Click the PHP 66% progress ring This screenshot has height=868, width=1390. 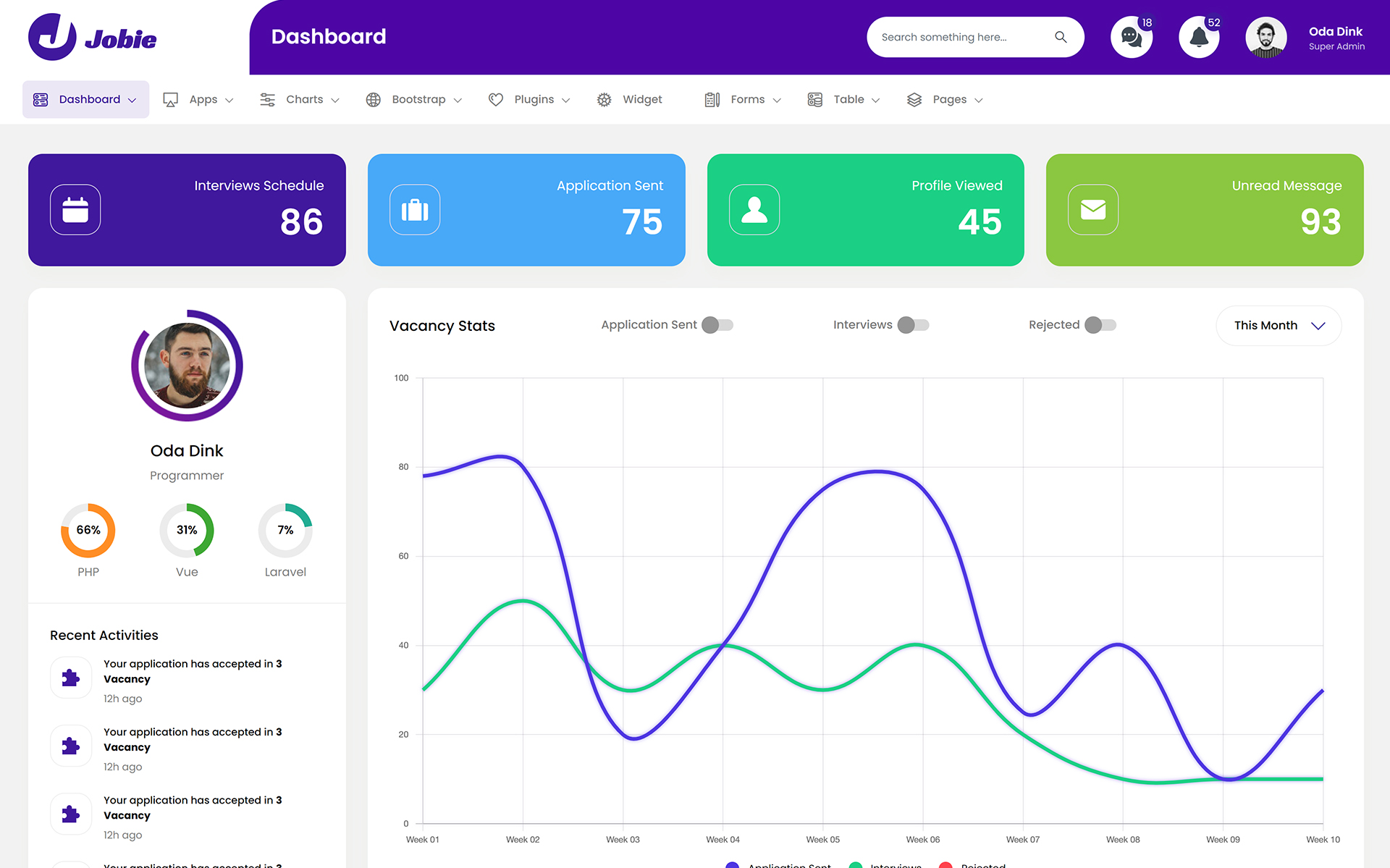(x=88, y=530)
